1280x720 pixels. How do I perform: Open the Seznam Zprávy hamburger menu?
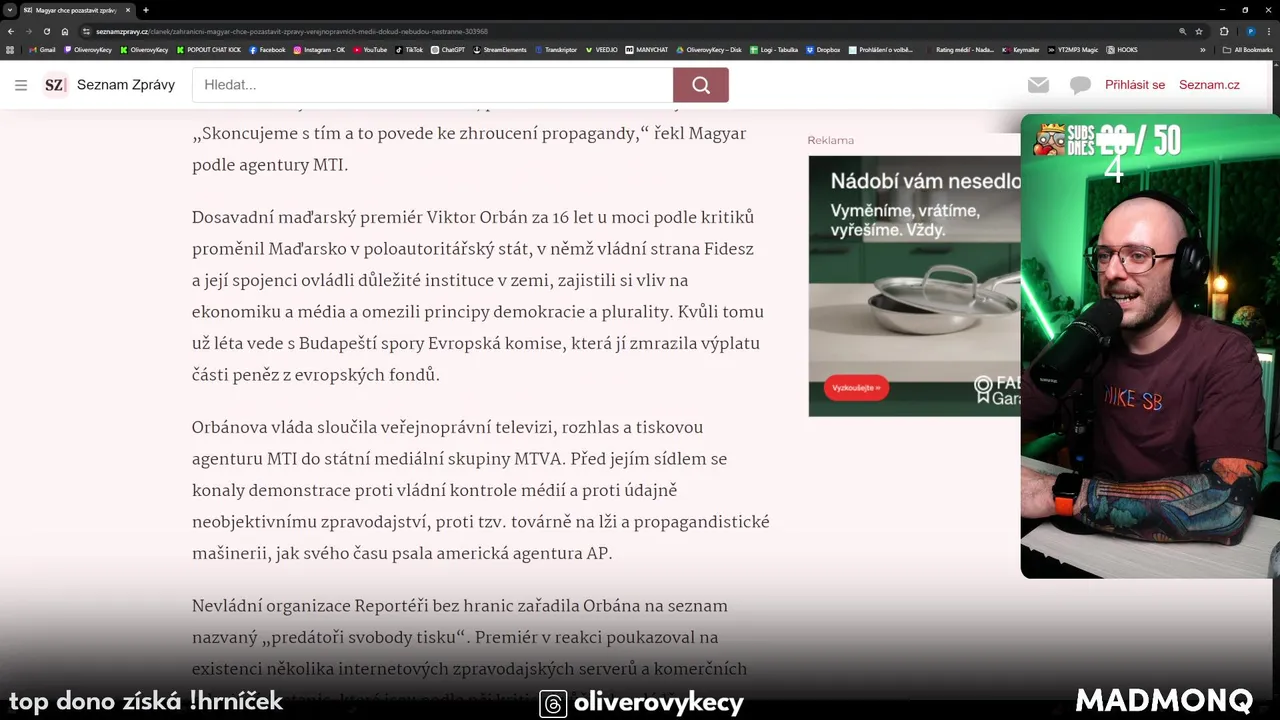[21, 85]
